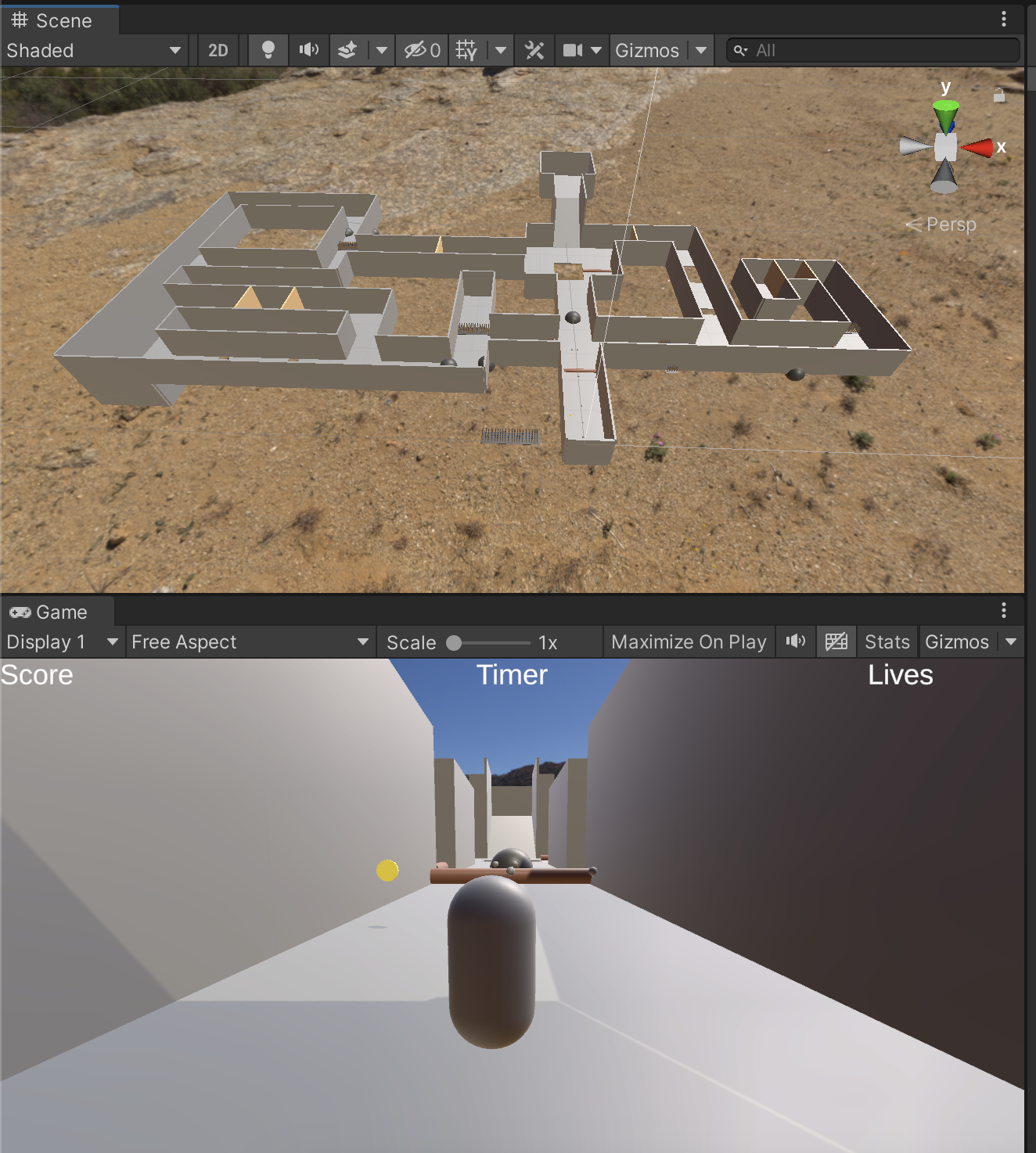Click the Lives text in Game view
This screenshot has height=1153, width=1036.
(x=901, y=675)
